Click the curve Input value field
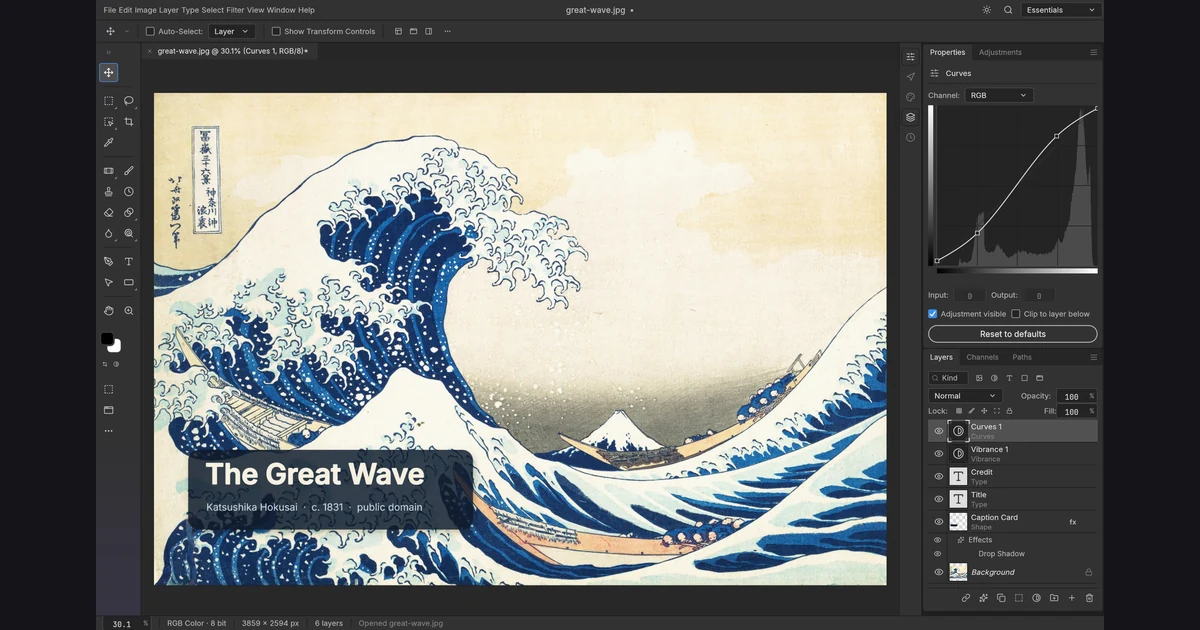1200x630 pixels. [969, 295]
